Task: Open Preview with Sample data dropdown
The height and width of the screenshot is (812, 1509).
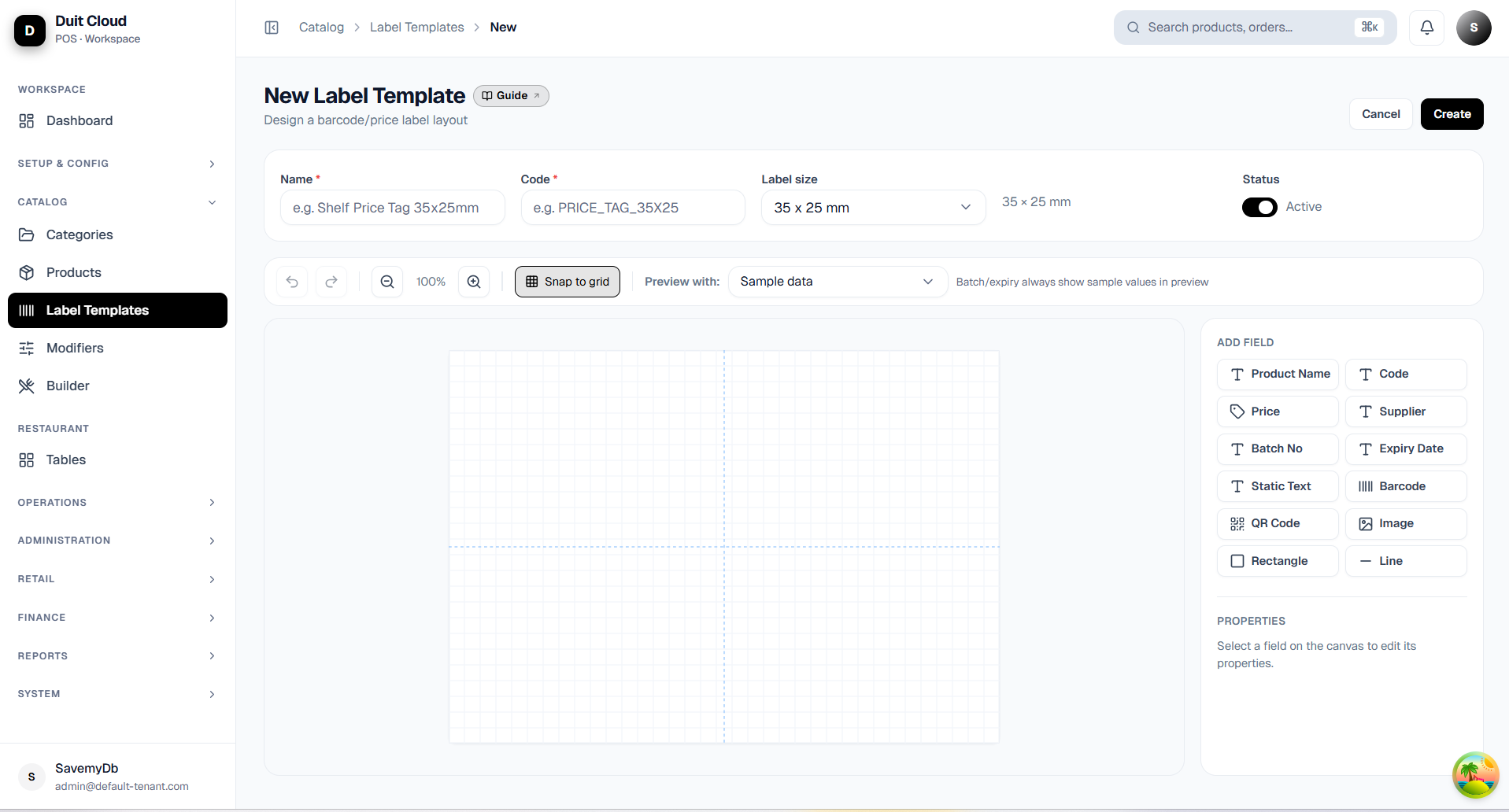Action: coord(838,282)
